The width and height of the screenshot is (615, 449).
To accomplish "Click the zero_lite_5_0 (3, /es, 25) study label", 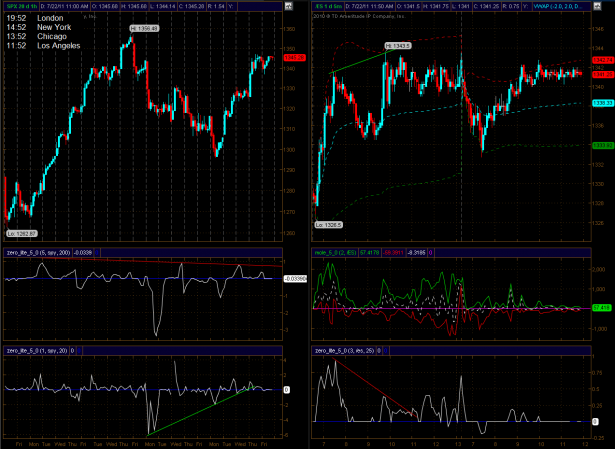I will click(x=344, y=351).
